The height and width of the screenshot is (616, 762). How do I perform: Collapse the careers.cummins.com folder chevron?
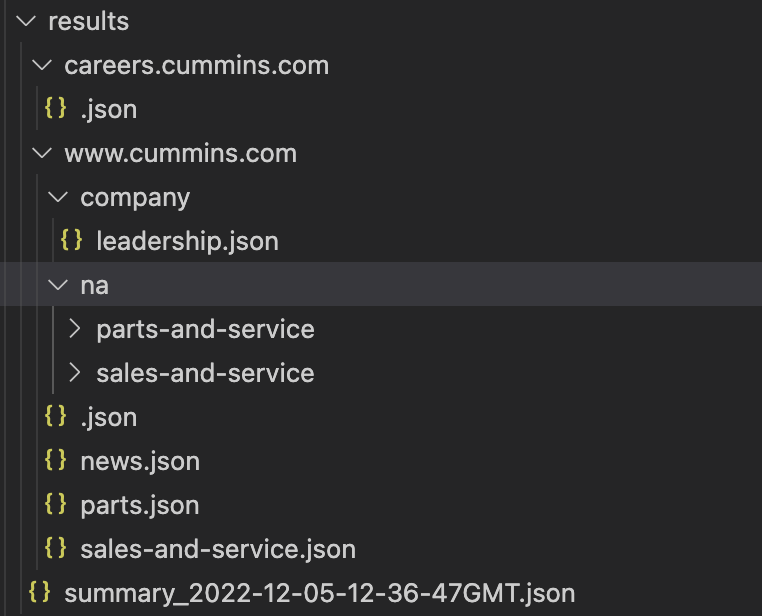[x=42, y=65]
